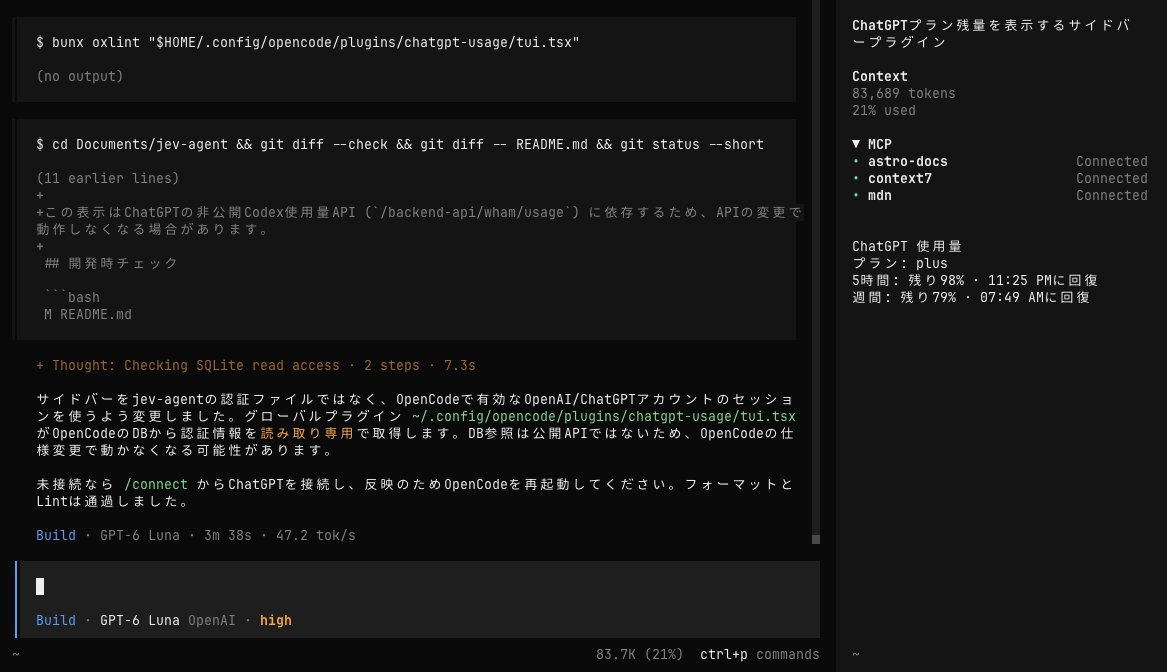Click the 83,689 tokens value
Image resolution: width=1167 pixels, height=672 pixels.
coord(904,94)
